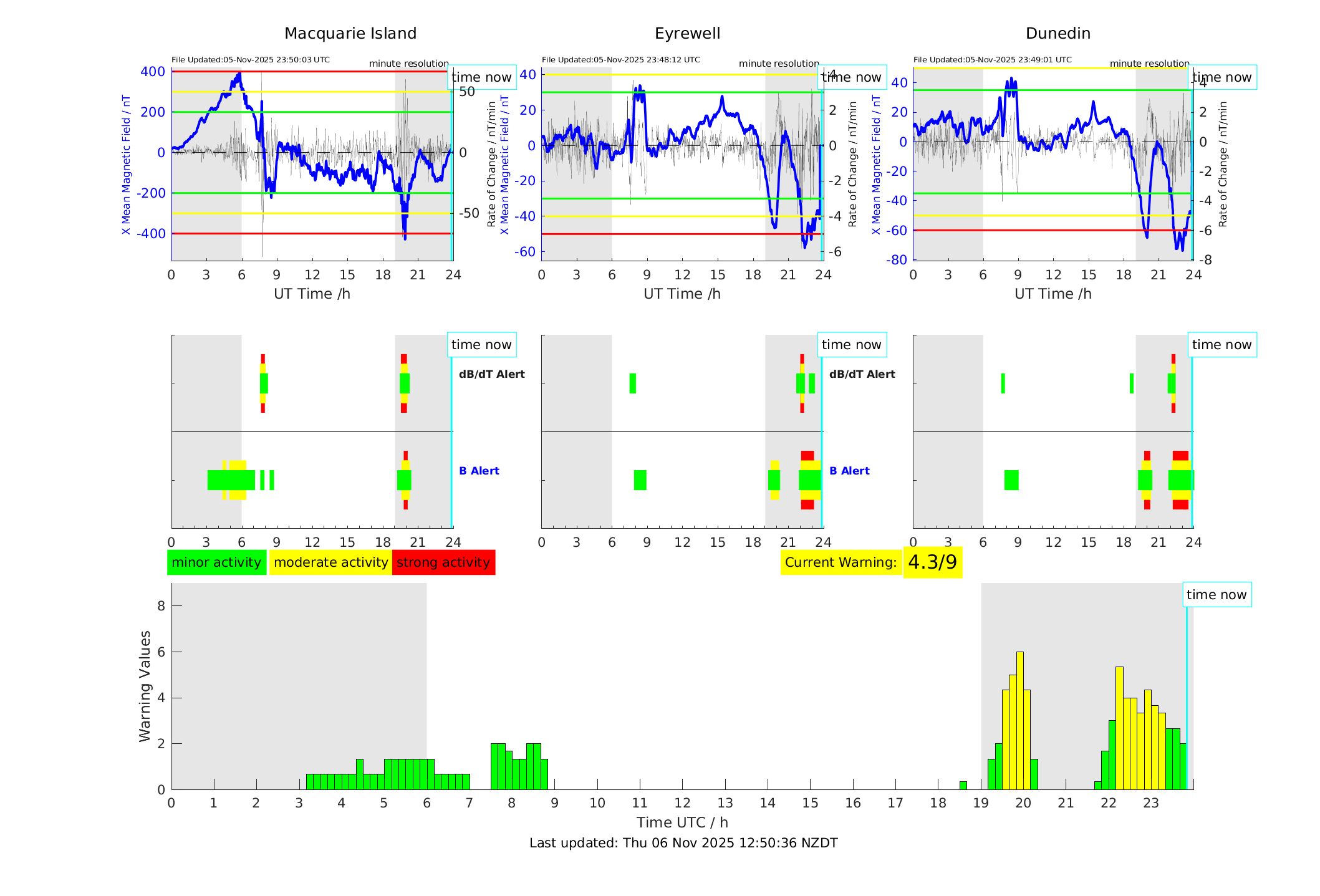The width and height of the screenshot is (1320, 896).
Task: Click the Macquarie Island chart title
Action: [x=350, y=34]
